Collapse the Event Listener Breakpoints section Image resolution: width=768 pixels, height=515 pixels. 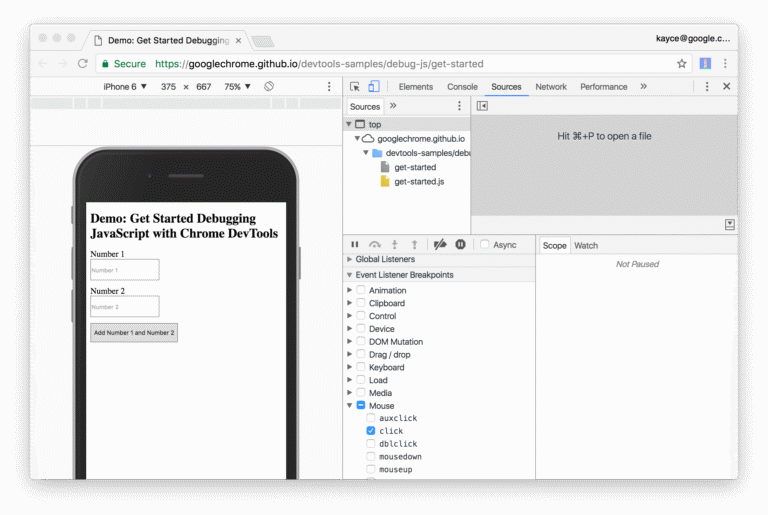(350, 275)
